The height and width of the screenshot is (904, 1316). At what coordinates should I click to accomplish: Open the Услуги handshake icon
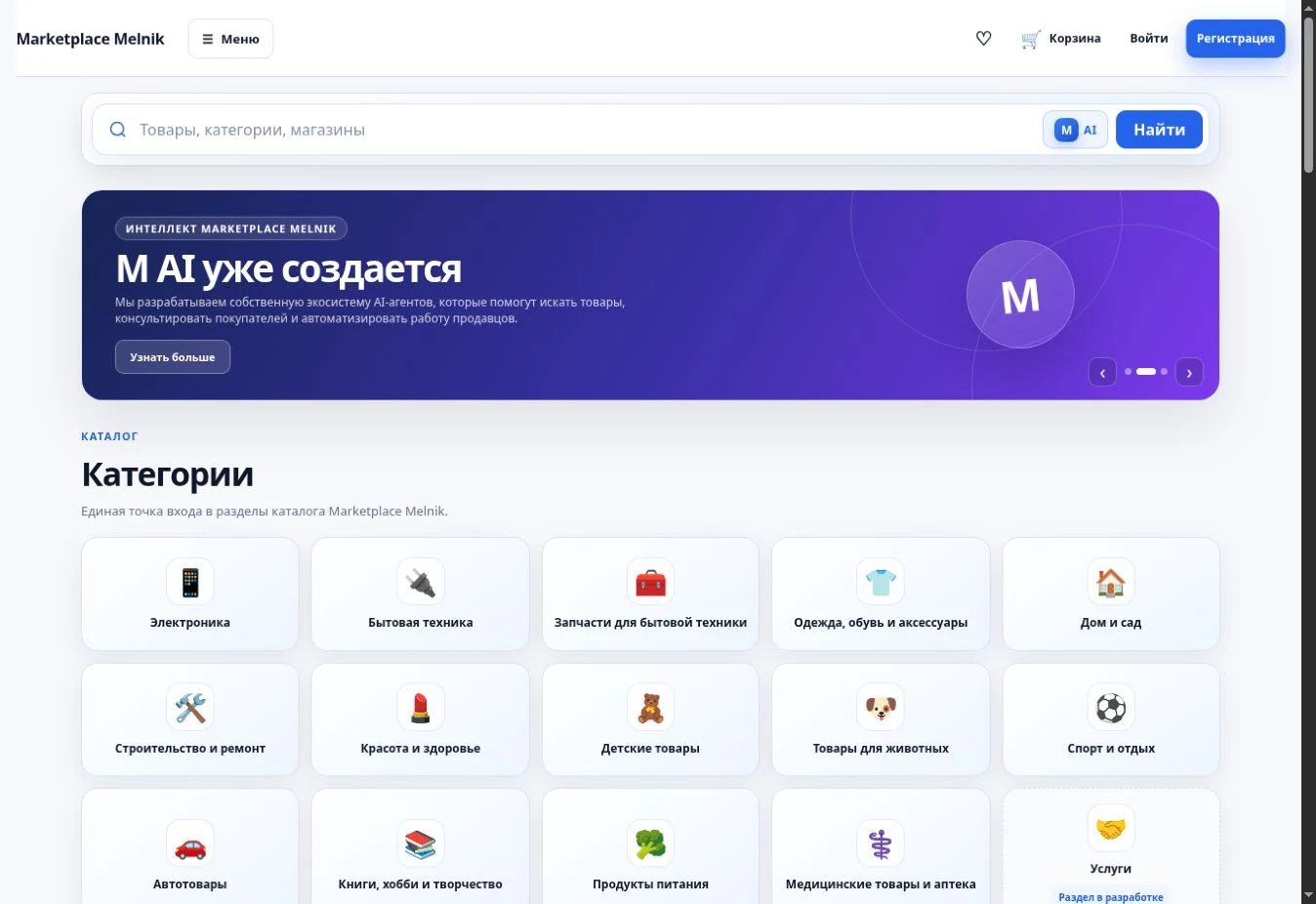tap(1111, 828)
